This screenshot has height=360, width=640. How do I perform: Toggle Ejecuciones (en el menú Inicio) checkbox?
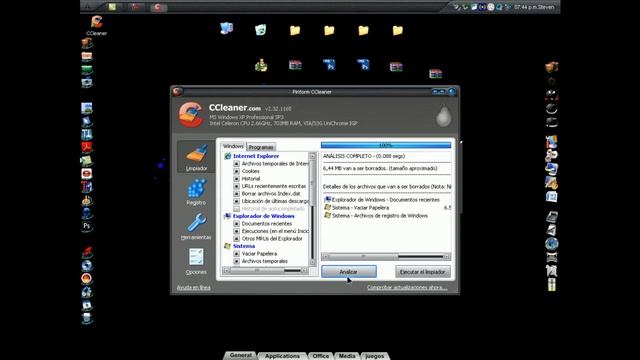tap(236, 231)
